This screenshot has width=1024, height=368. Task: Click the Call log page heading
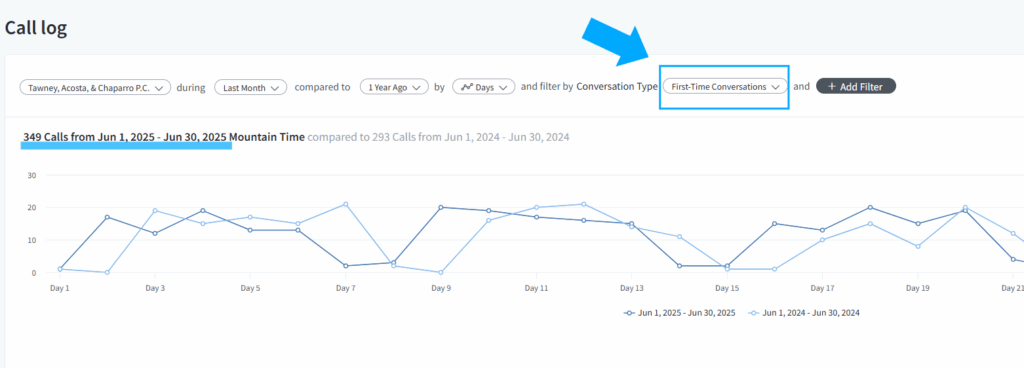[x=36, y=27]
